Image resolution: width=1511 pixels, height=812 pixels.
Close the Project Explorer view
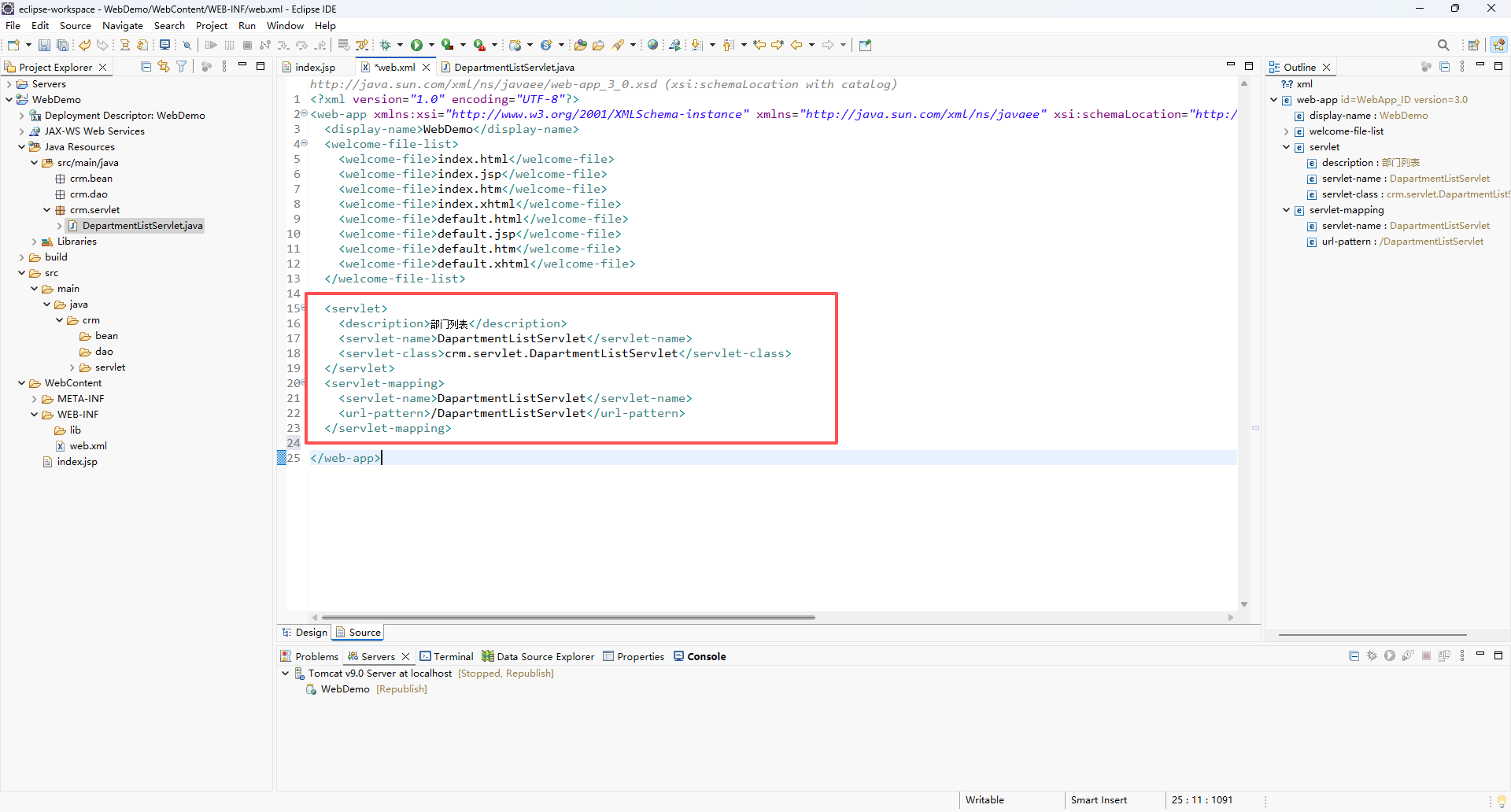coord(102,67)
